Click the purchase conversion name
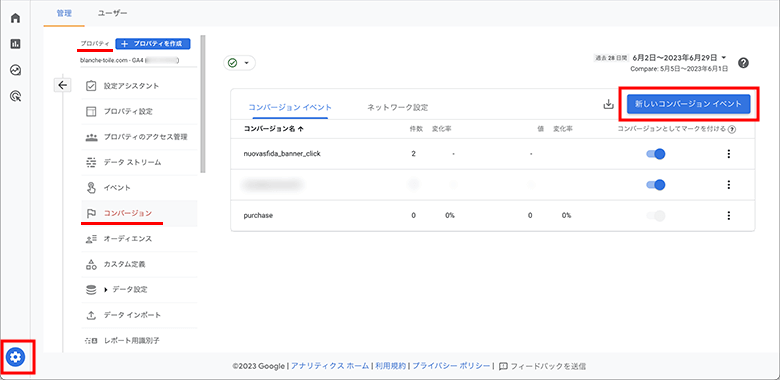This screenshot has width=780, height=380. [x=258, y=215]
